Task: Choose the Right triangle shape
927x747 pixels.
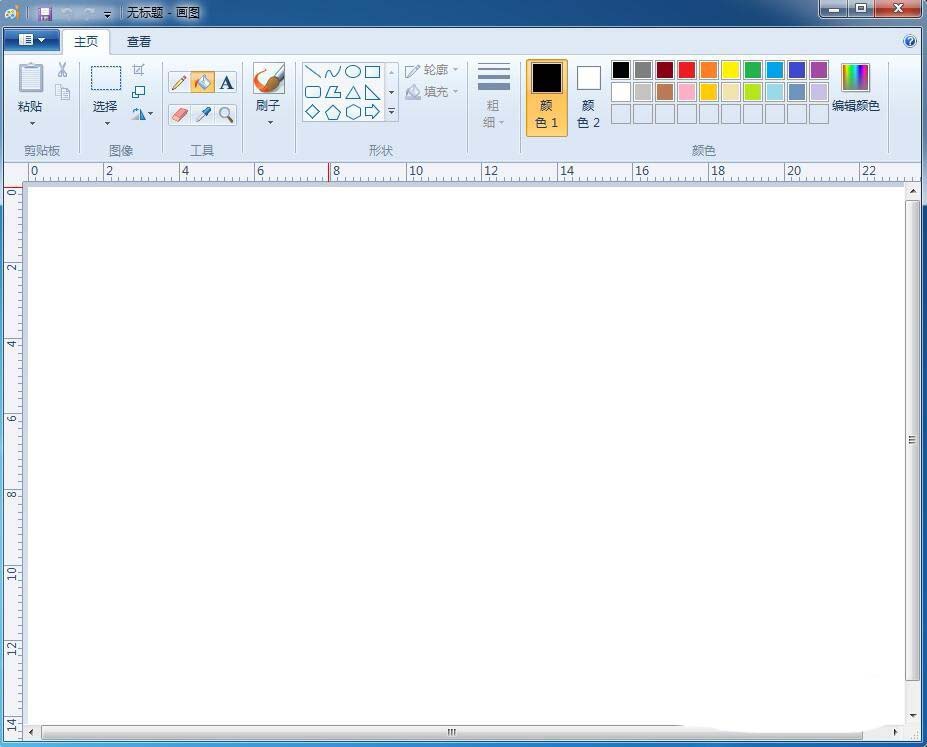Action: pyautogui.click(x=372, y=92)
